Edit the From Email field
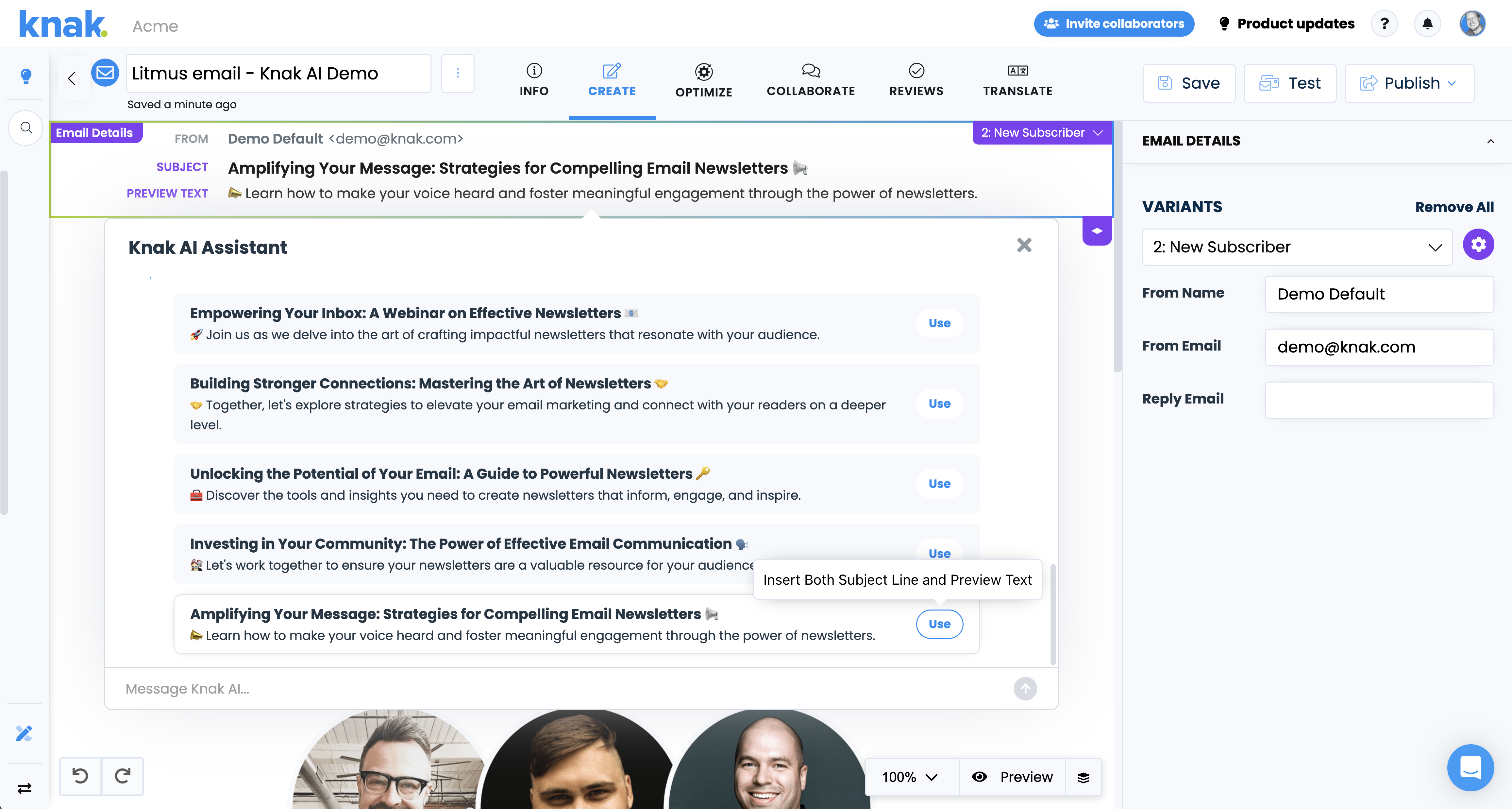Screen dimensions: 1512x809 pyautogui.click(x=1379, y=347)
